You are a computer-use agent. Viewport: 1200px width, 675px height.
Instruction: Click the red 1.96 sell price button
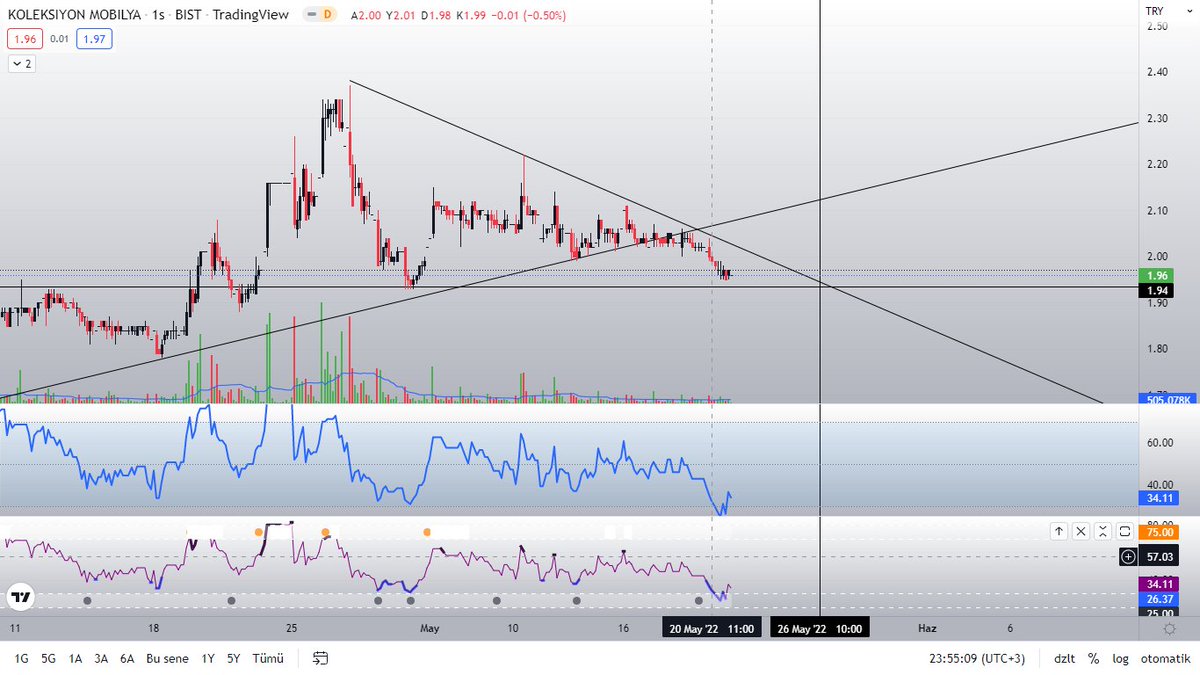24,39
